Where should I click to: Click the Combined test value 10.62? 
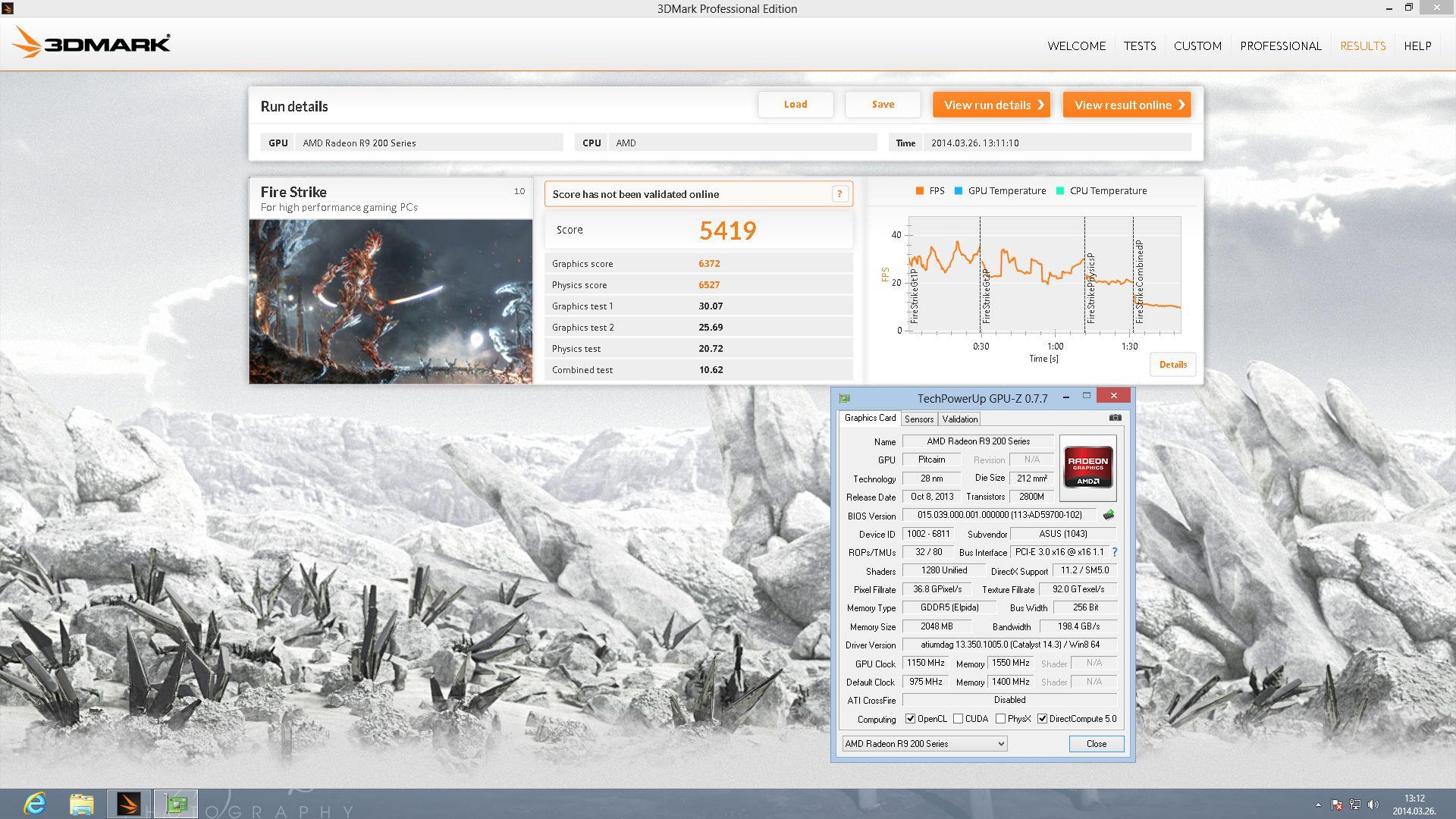click(x=711, y=370)
